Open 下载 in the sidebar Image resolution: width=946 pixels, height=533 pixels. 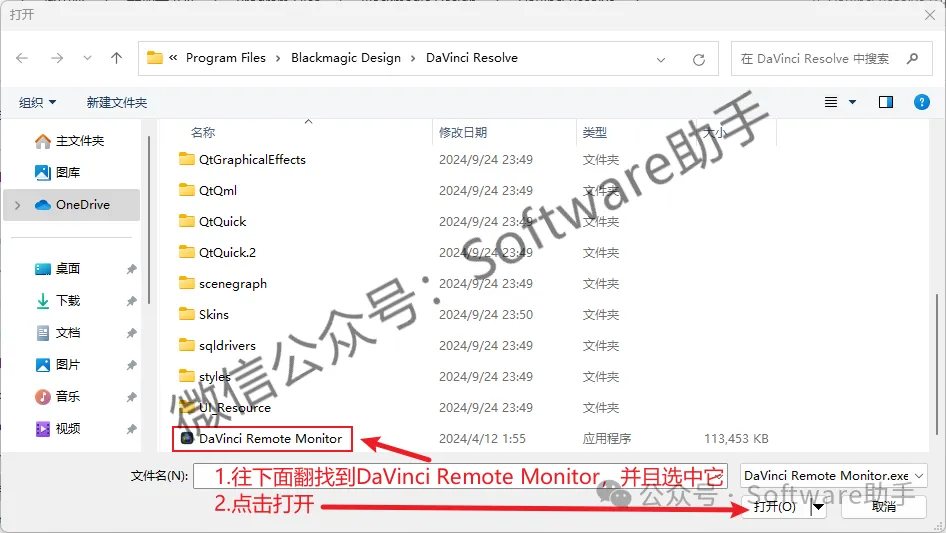pyautogui.click(x=58, y=301)
